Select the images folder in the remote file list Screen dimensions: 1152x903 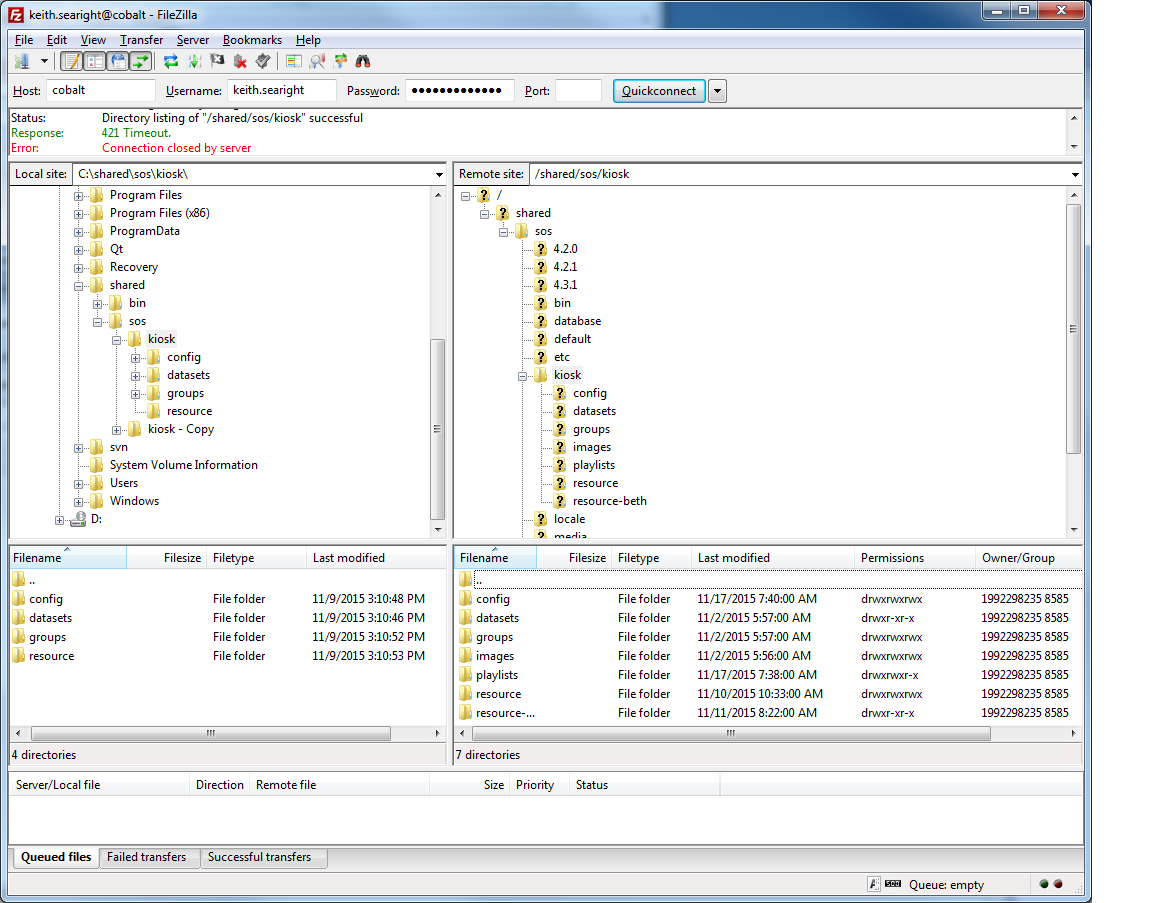coord(494,656)
